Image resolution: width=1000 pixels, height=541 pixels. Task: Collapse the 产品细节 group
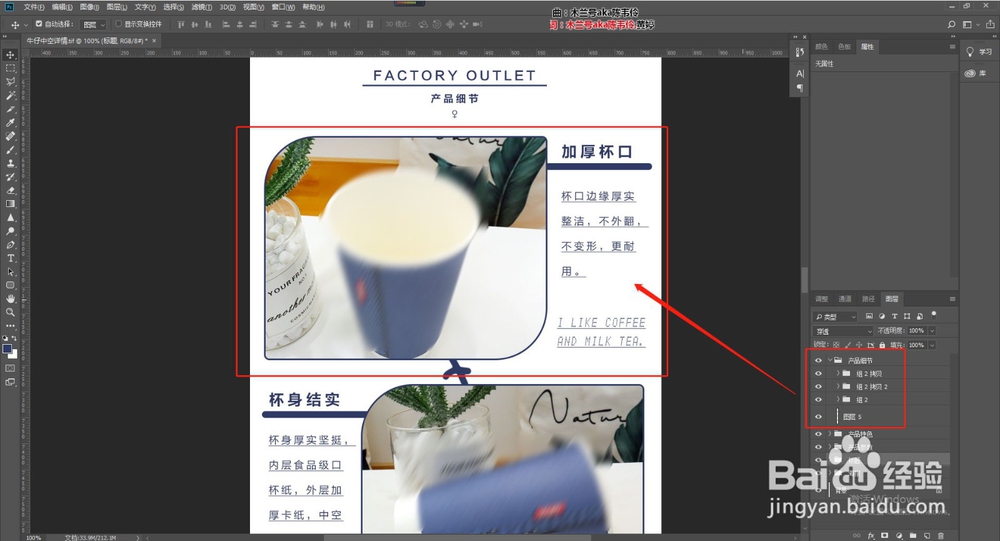[x=830, y=360]
